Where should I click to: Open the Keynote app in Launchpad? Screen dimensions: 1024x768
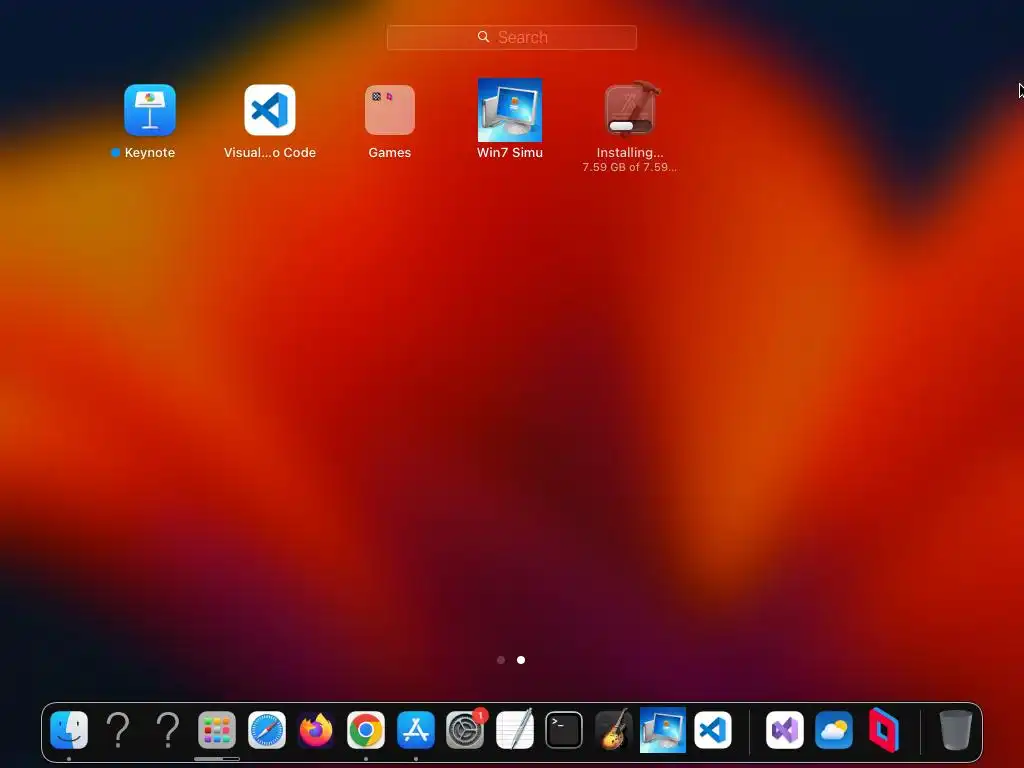[150, 110]
